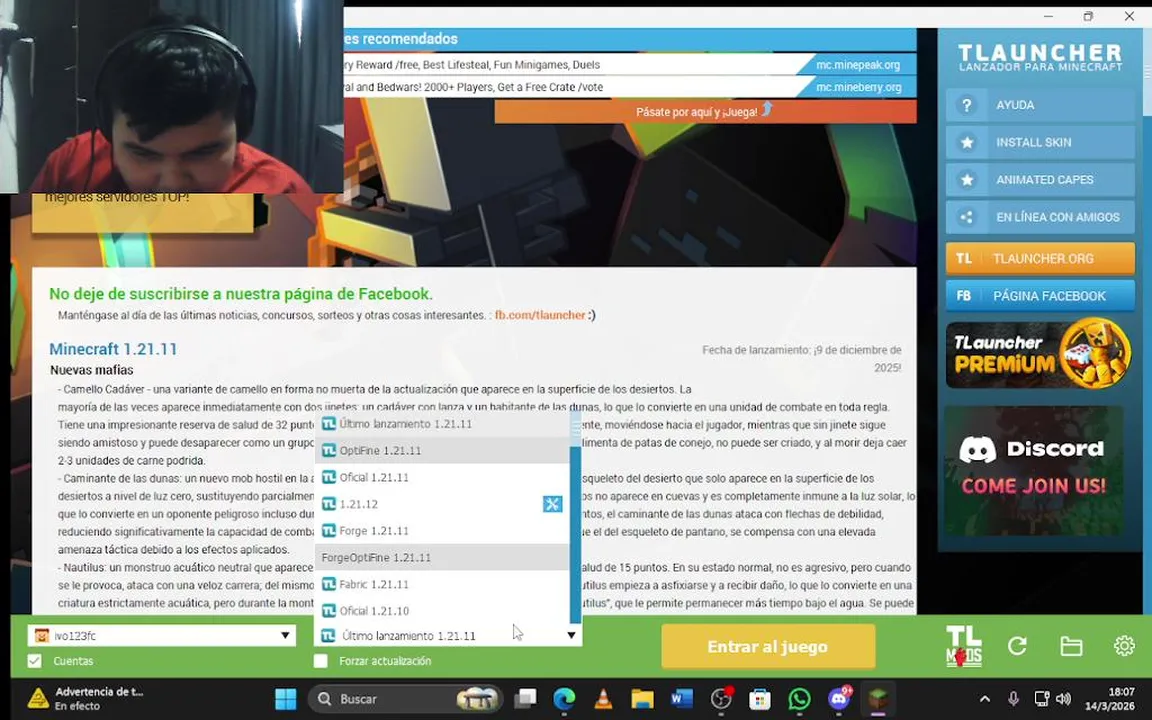The image size is (1152, 720).
Task: Click the refresh icon in launcher bar
Action: click(x=1018, y=646)
